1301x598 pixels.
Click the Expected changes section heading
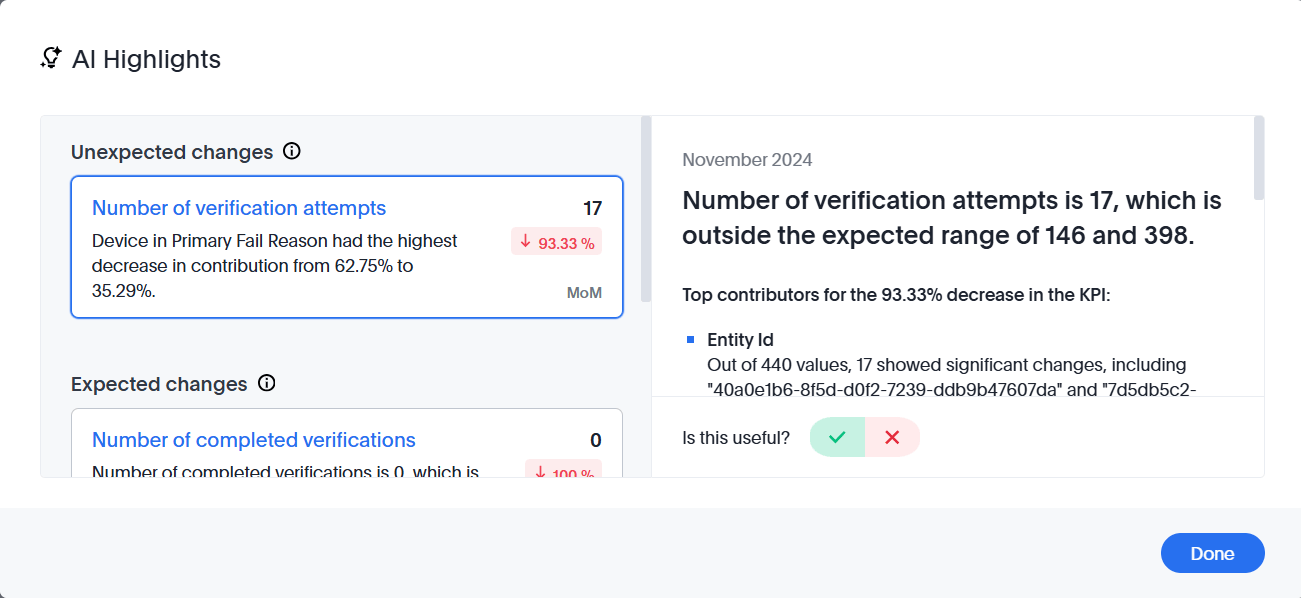tap(159, 384)
